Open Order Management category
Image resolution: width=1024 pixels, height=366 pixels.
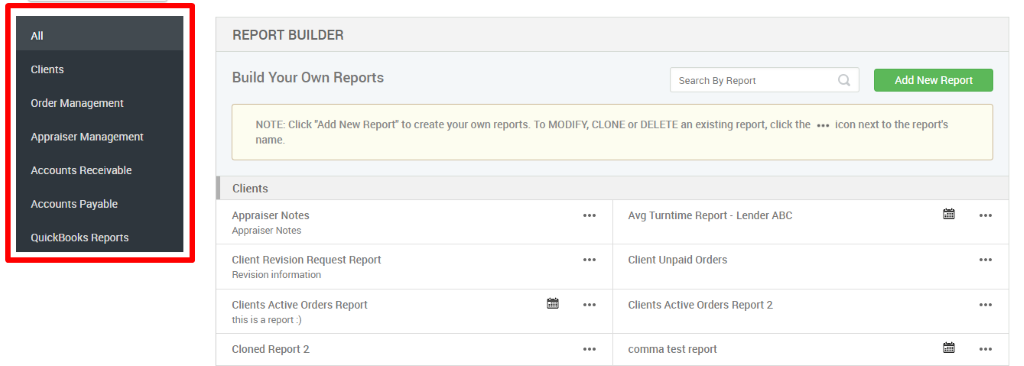click(100, 103)
